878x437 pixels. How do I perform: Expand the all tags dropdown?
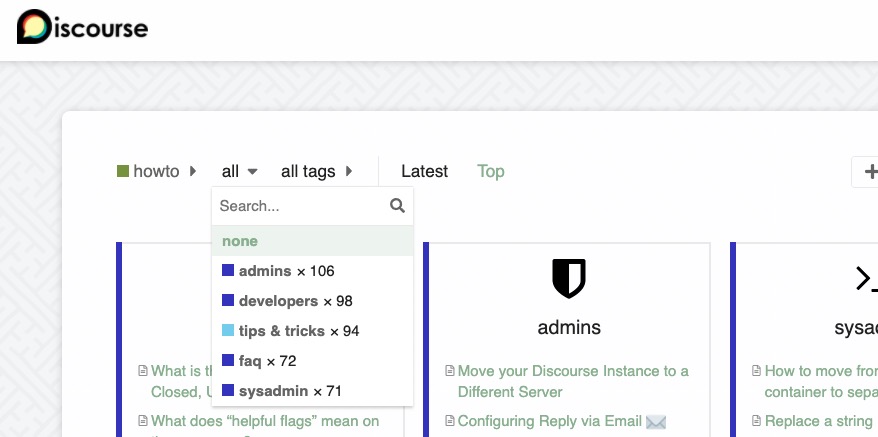click(316, 171)
